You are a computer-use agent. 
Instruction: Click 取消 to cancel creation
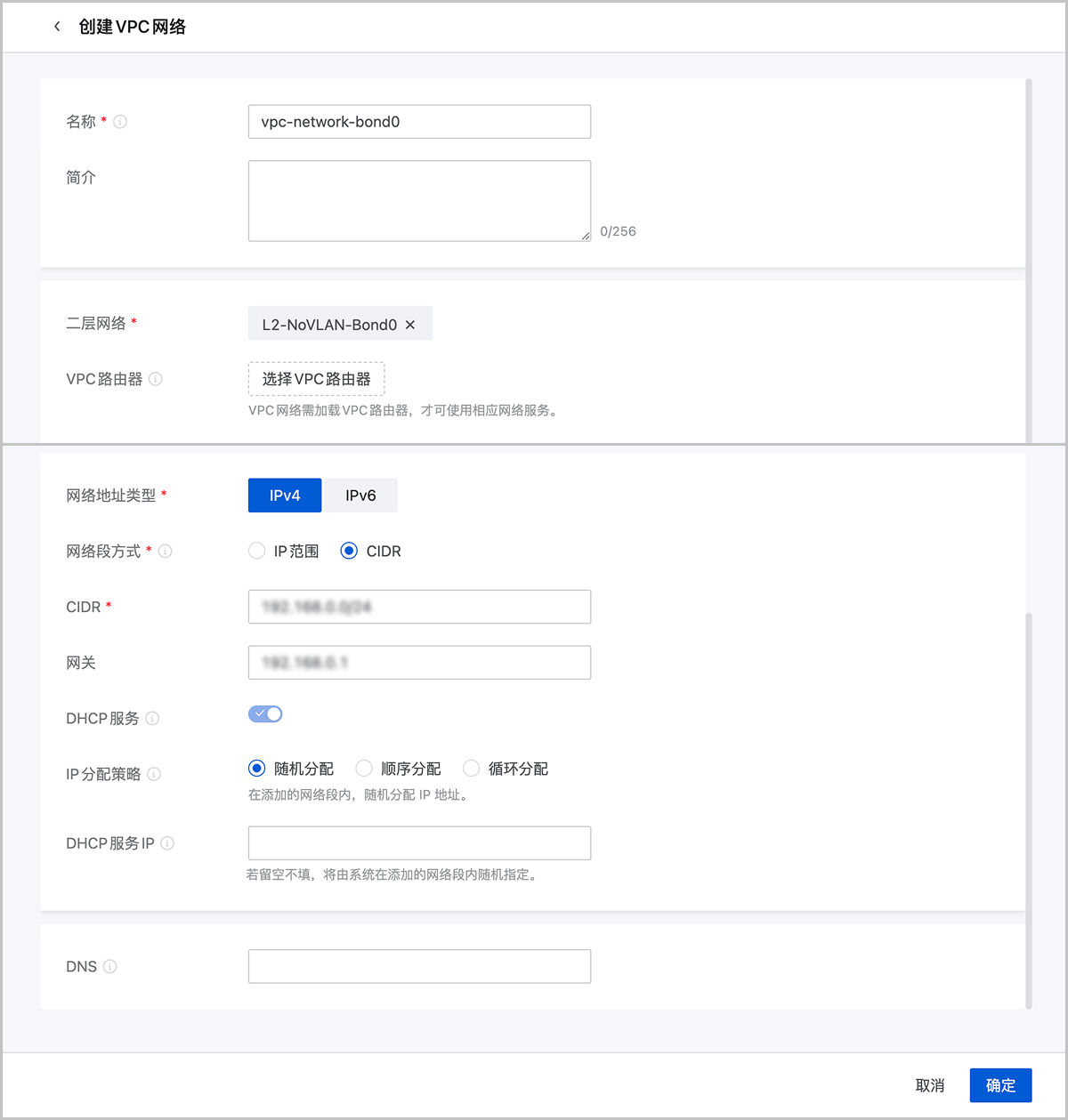tap(930, 1085)
